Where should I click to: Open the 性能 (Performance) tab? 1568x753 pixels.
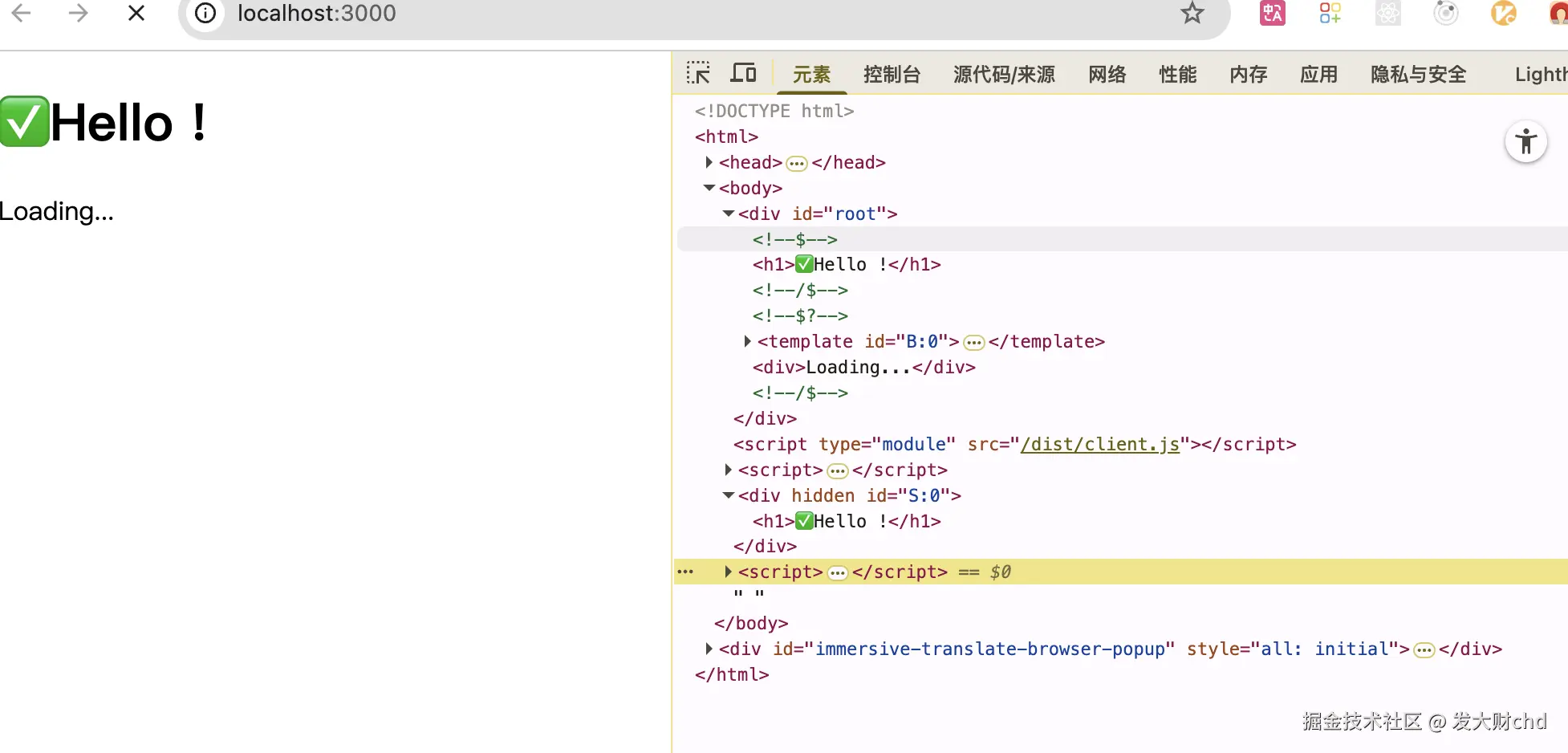point(1178,75)
